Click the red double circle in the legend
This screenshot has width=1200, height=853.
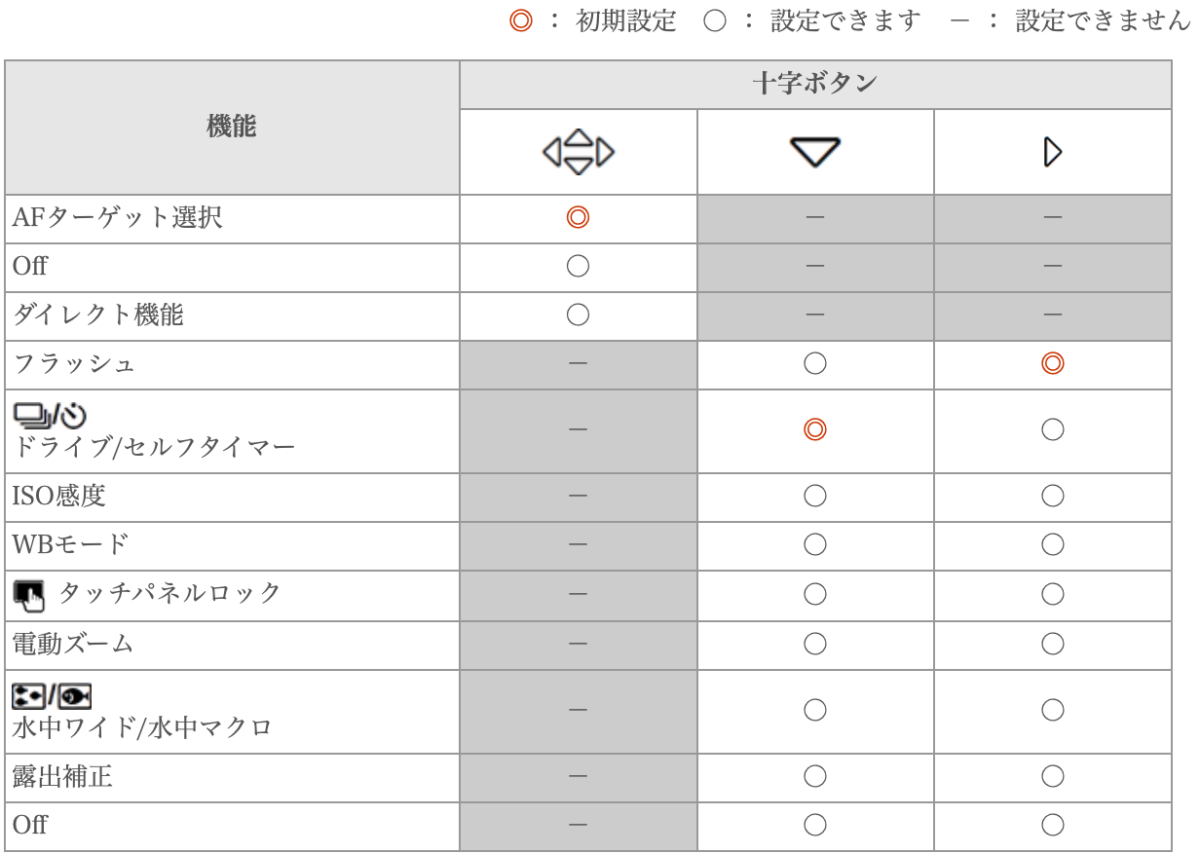coord(519,22)
